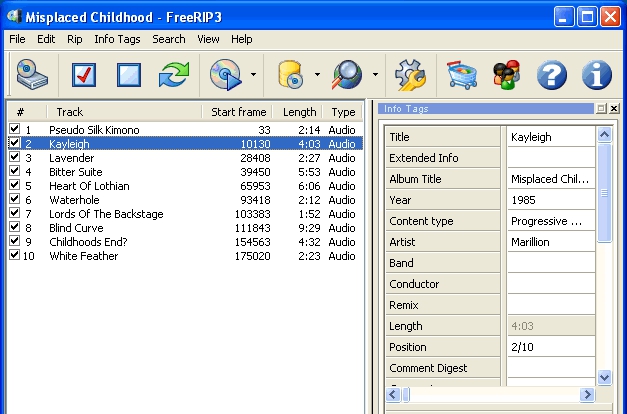627x414 pixels.
Task: Click the FreeRIP title bar app icon
Action: pos(14,16)
